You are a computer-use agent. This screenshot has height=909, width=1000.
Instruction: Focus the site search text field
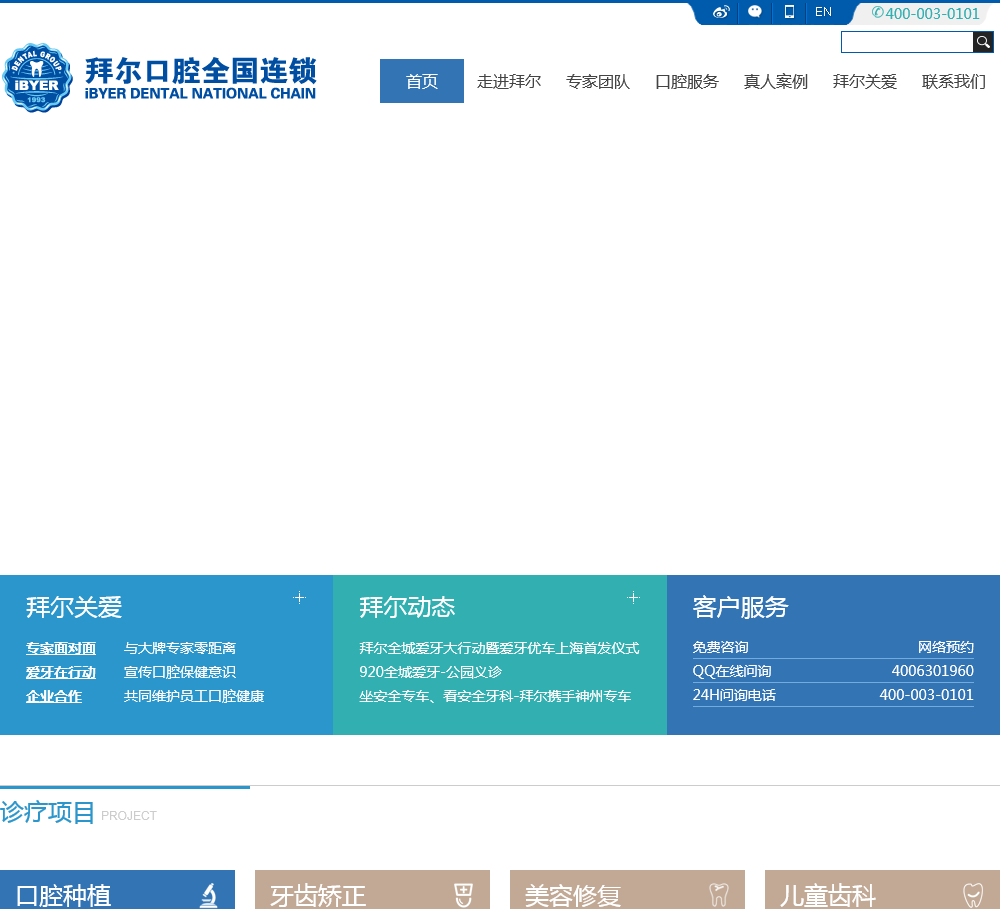point(906,42)
